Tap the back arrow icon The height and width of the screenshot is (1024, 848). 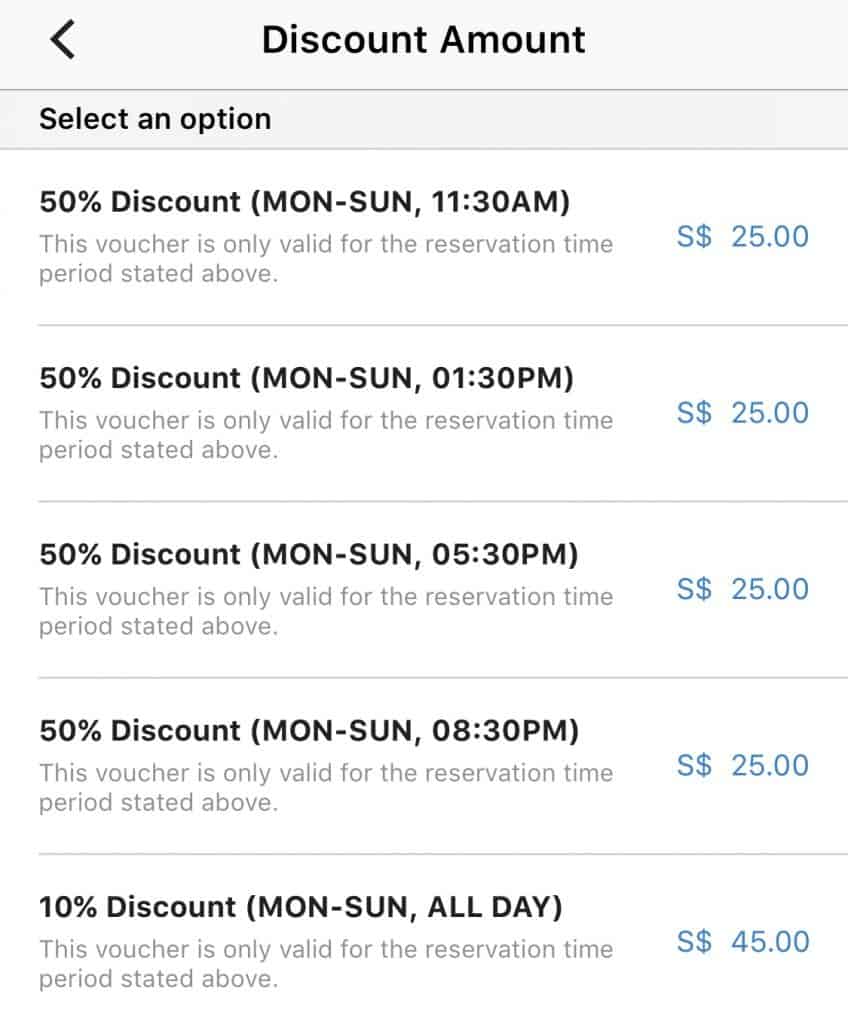(x=63, y=40)
